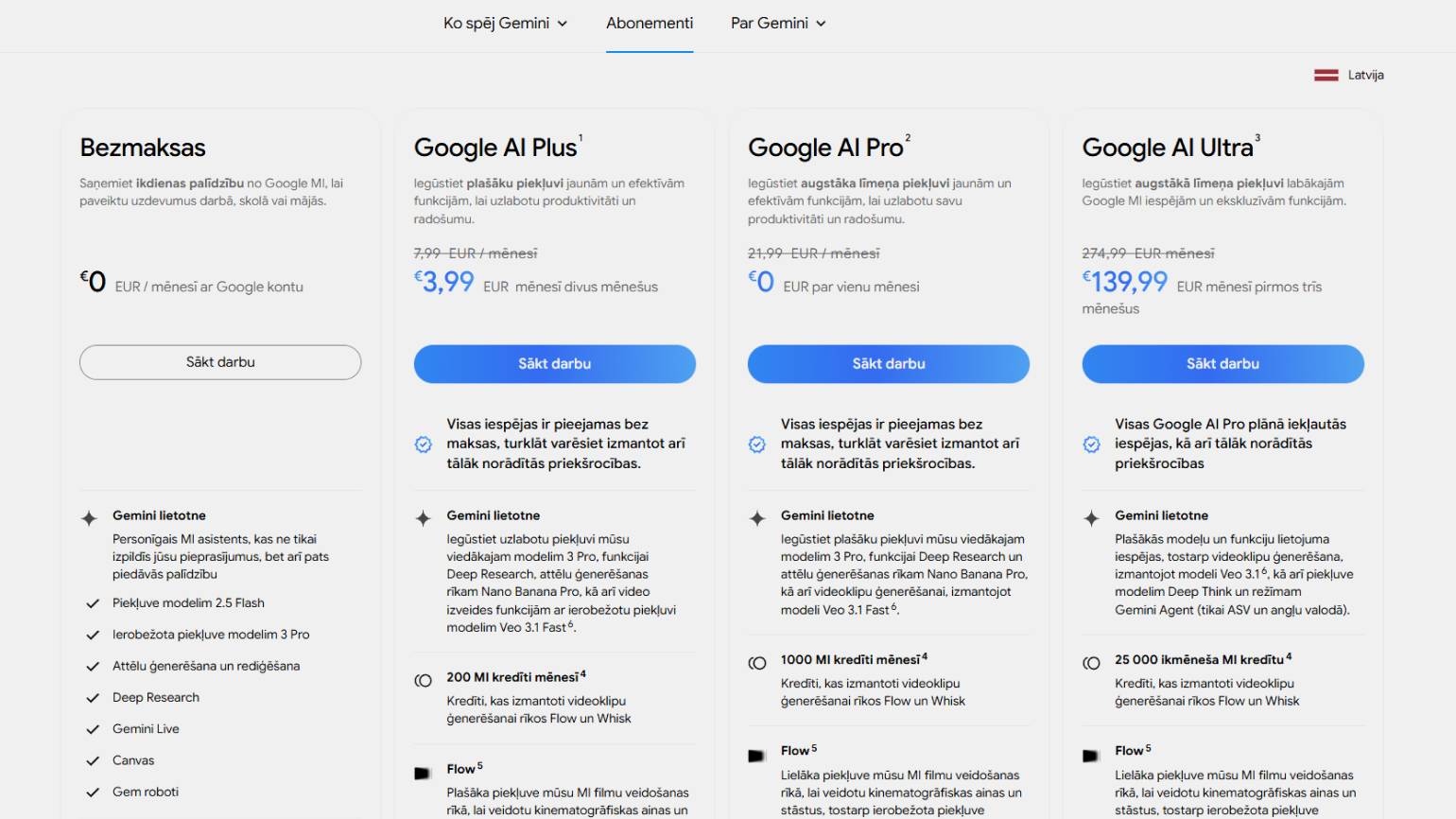Image resolution: width=1456 pixels, height=819 pixels.
Task: Click the Flow icon in AI Ultra plan
Action: point(1091,756)
